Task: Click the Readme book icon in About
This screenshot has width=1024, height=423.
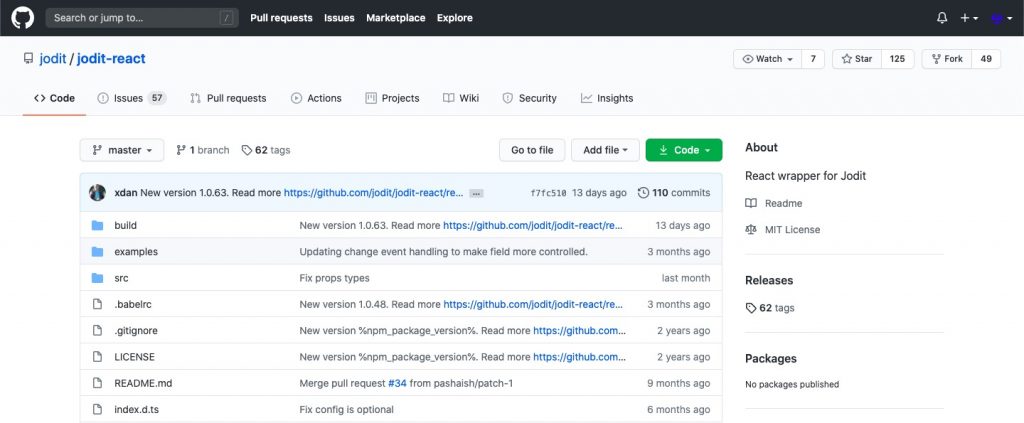Action: [x=751, y=203]
